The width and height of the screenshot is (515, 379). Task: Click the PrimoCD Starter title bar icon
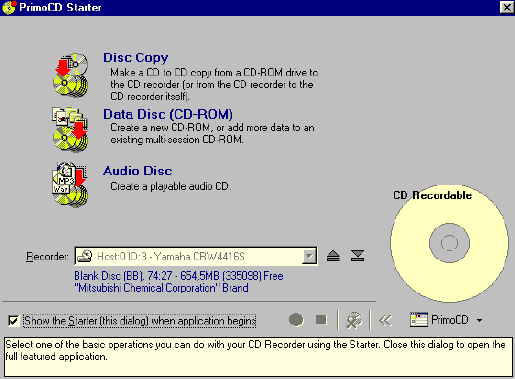pyautogui.click(x=9, y=7)
